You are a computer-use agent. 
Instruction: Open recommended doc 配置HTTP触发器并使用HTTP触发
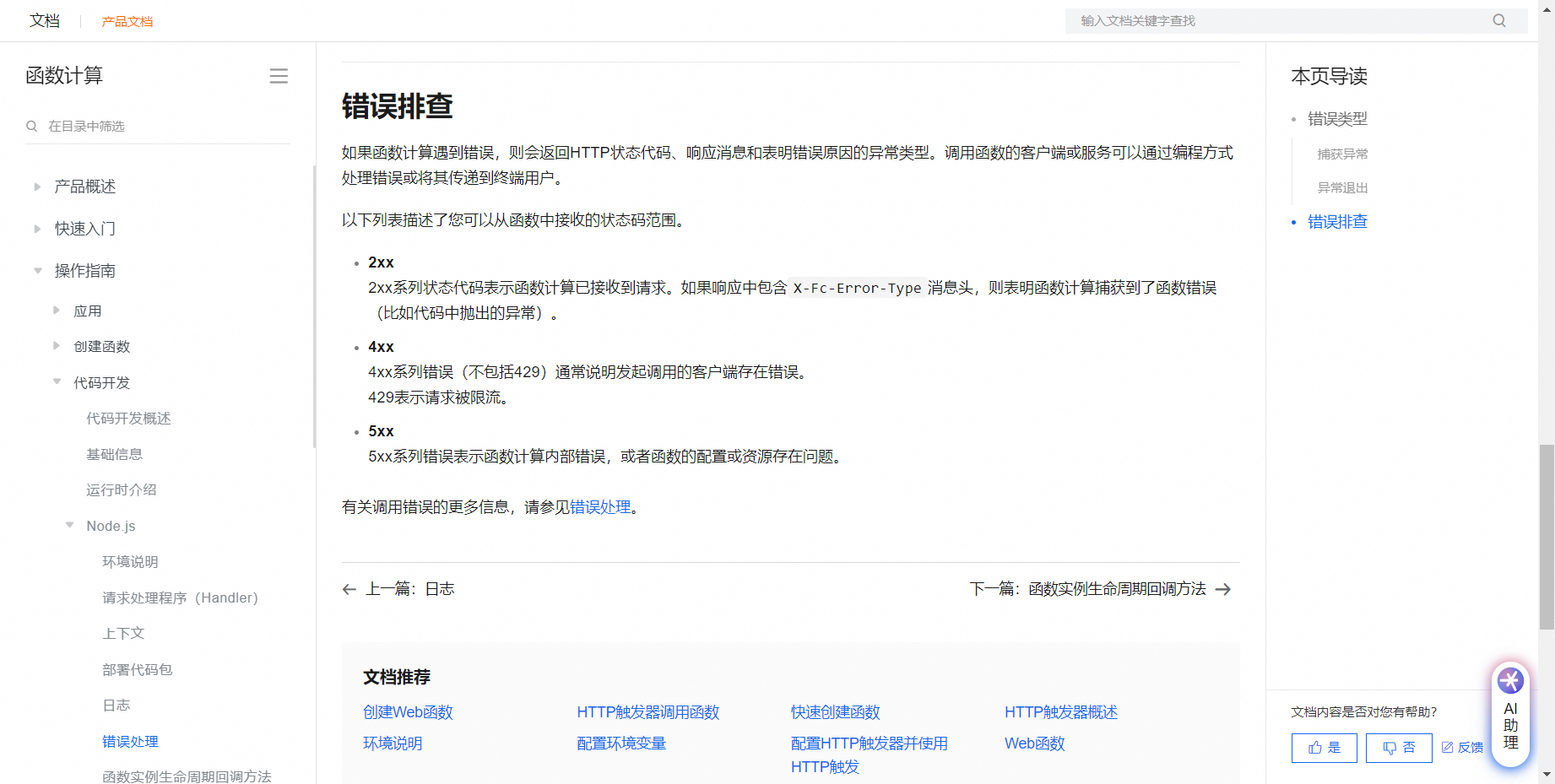[x=869, y=755]
